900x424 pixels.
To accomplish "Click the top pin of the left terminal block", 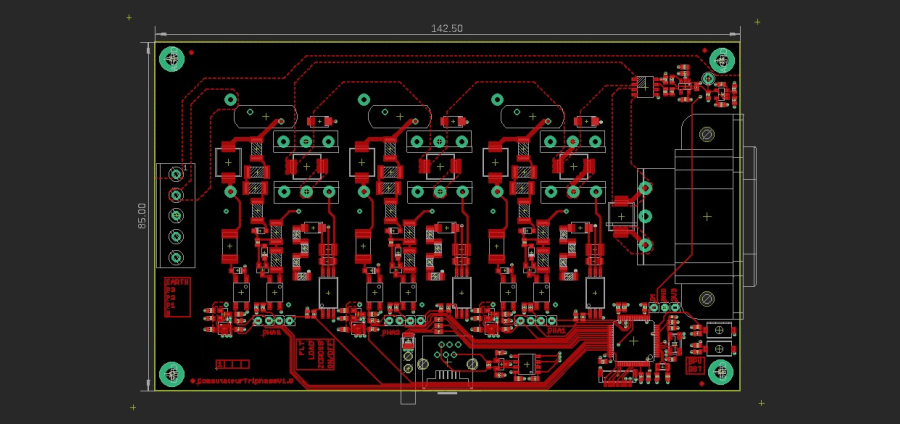I will click(x=177, y=175).
